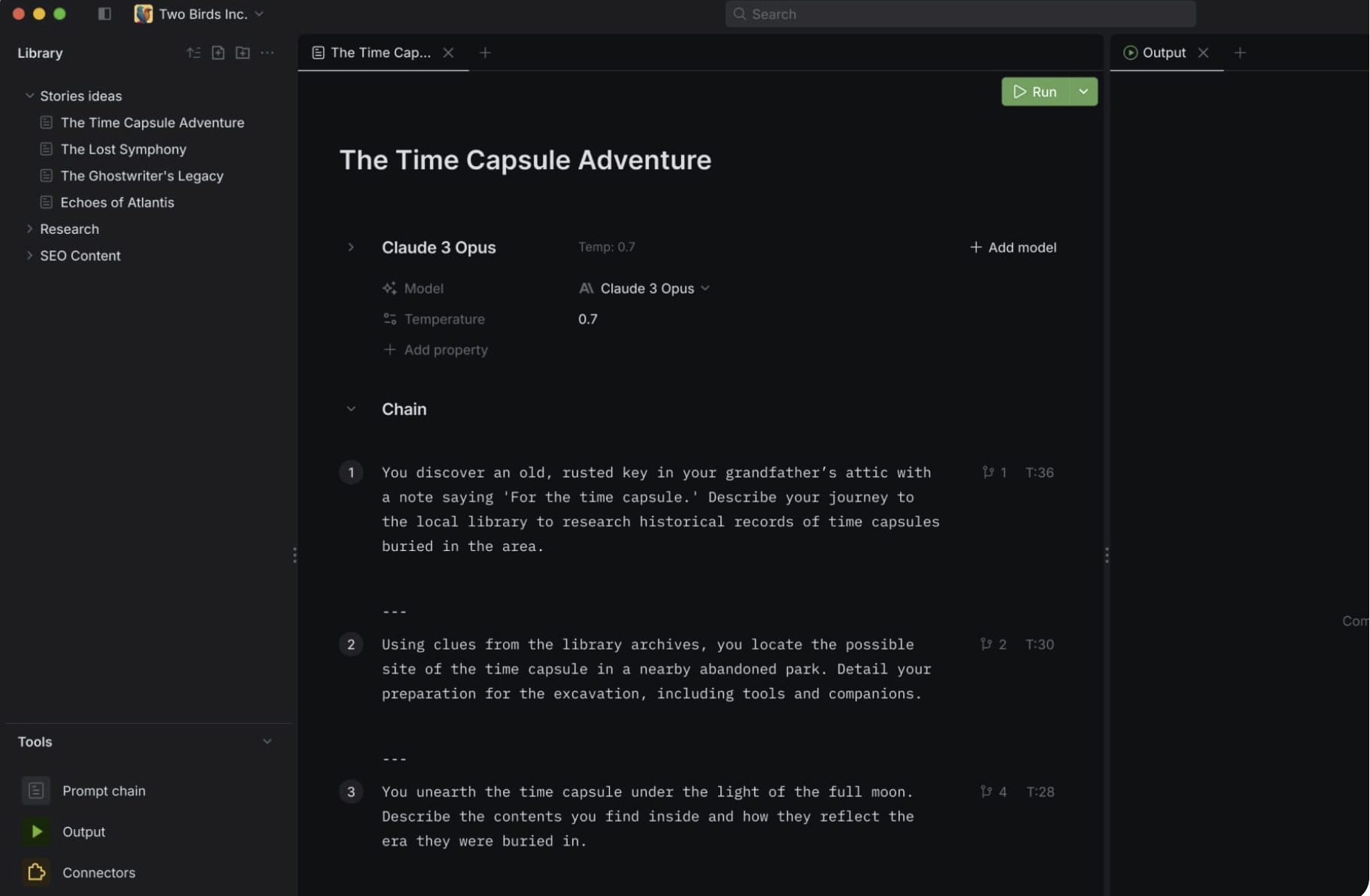
Task: Open the Library more options ellipsis
Action: (267, 53)
